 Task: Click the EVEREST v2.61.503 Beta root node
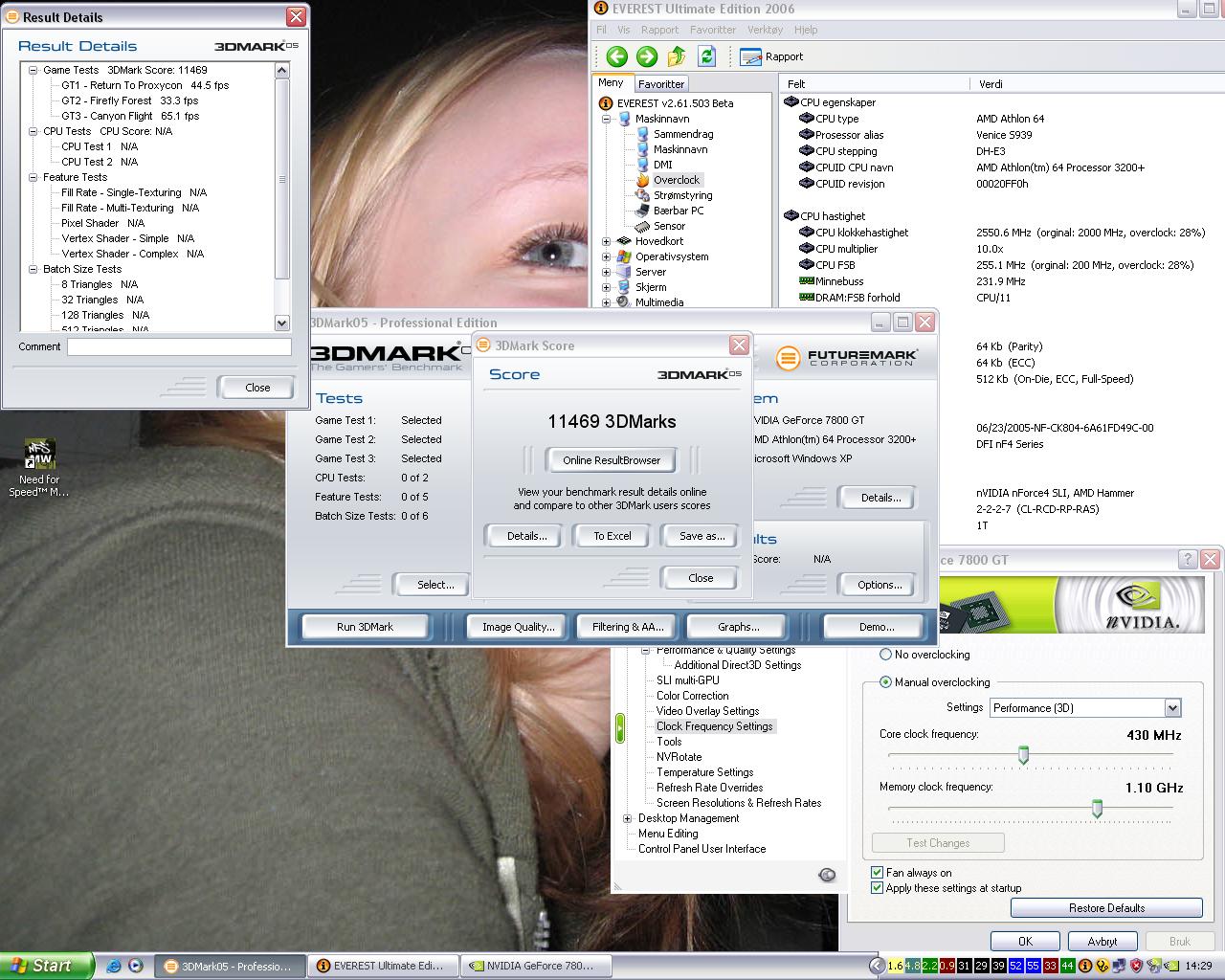[x=675, y=103]
